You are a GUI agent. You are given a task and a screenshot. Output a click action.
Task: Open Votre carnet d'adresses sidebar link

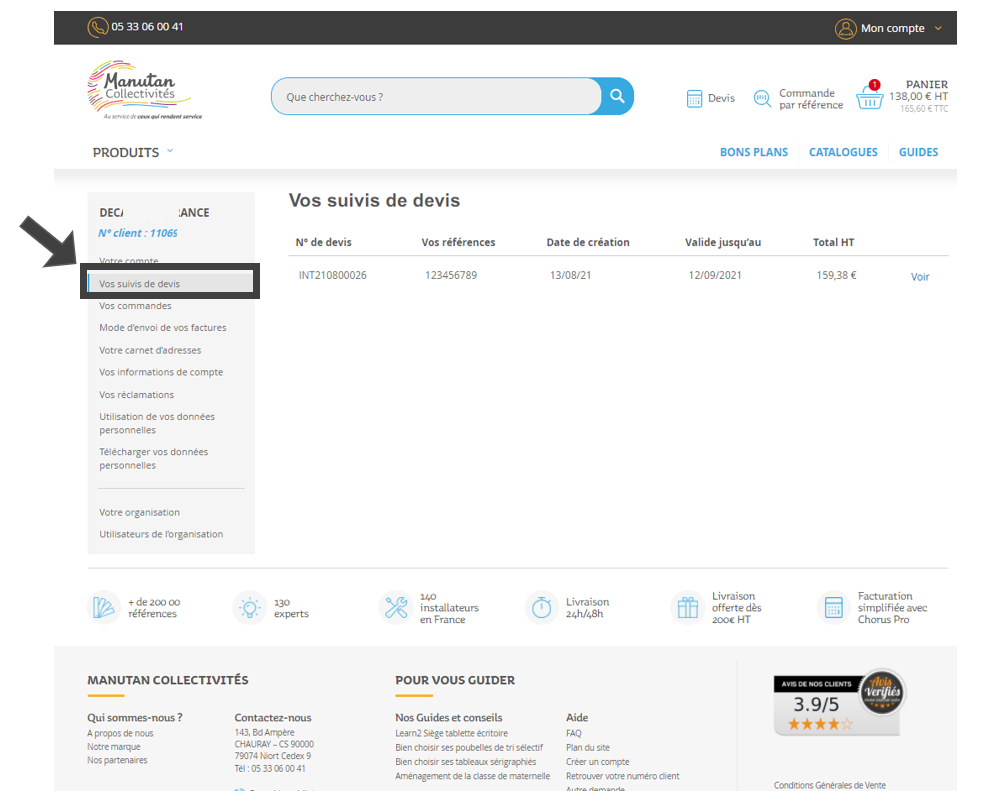click(x=150, y=350)
